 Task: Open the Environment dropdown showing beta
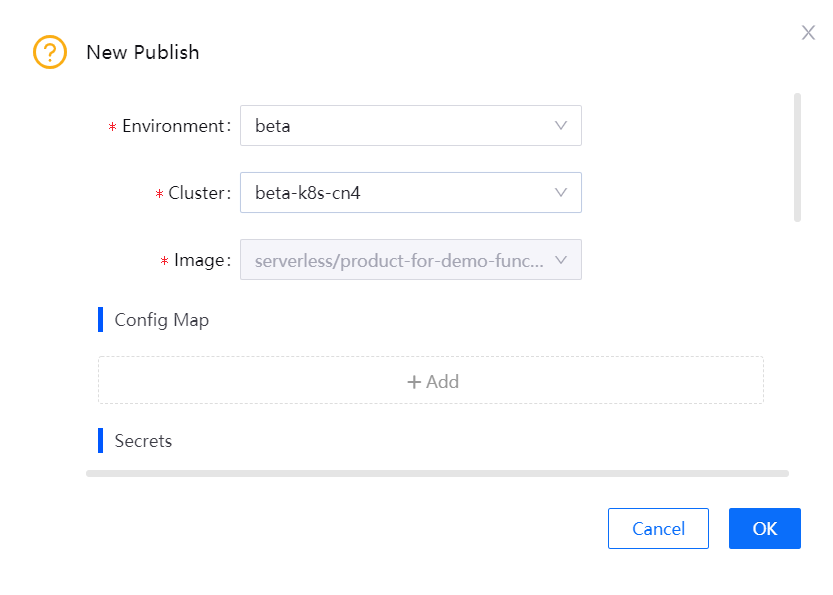point(410,125)
